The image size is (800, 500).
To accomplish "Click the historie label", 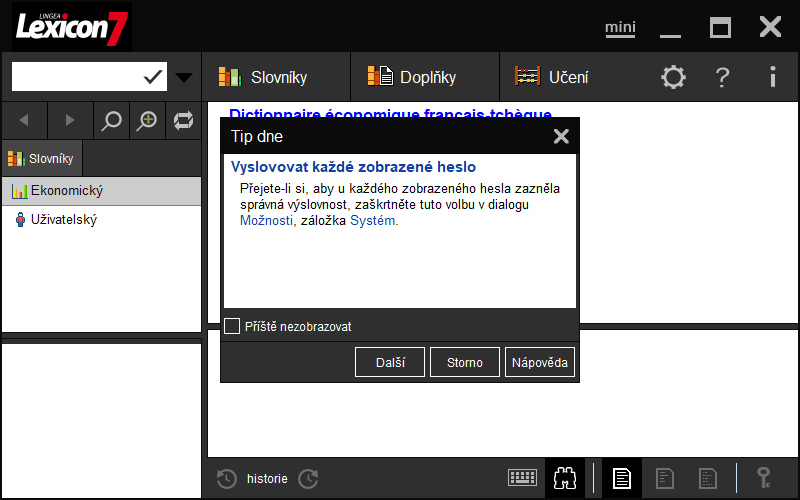I will point(267,479).
